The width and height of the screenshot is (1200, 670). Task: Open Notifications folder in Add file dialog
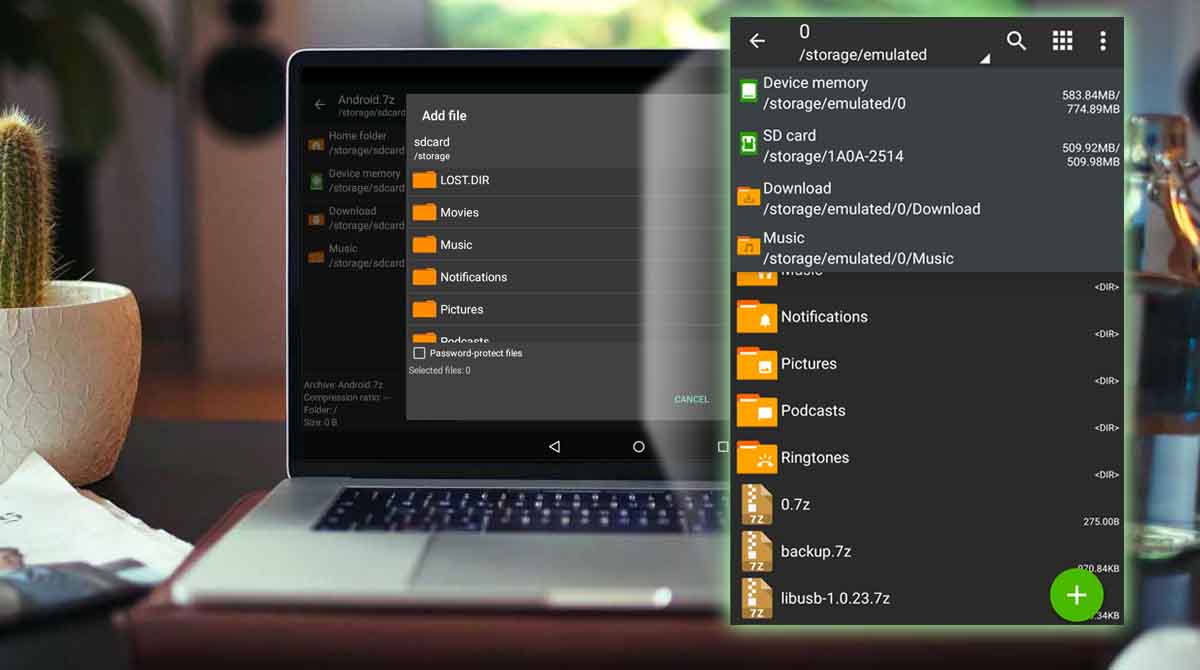pos(567,277)
